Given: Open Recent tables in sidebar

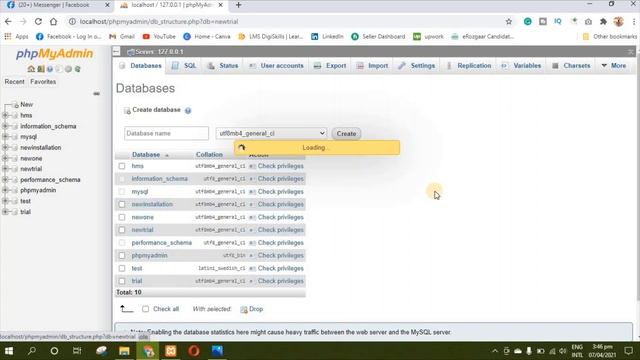Looking at the screenshot, I should pos(14,82).
